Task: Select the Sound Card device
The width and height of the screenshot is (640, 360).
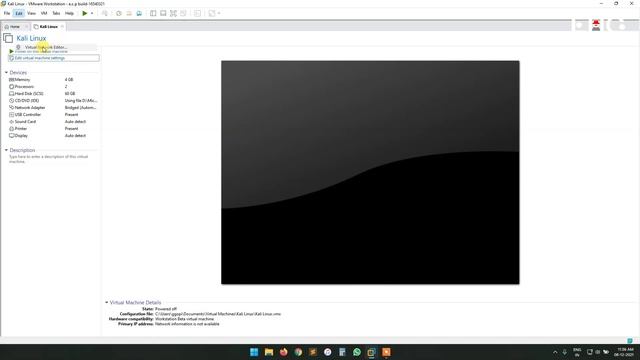Action: point(53,122)
